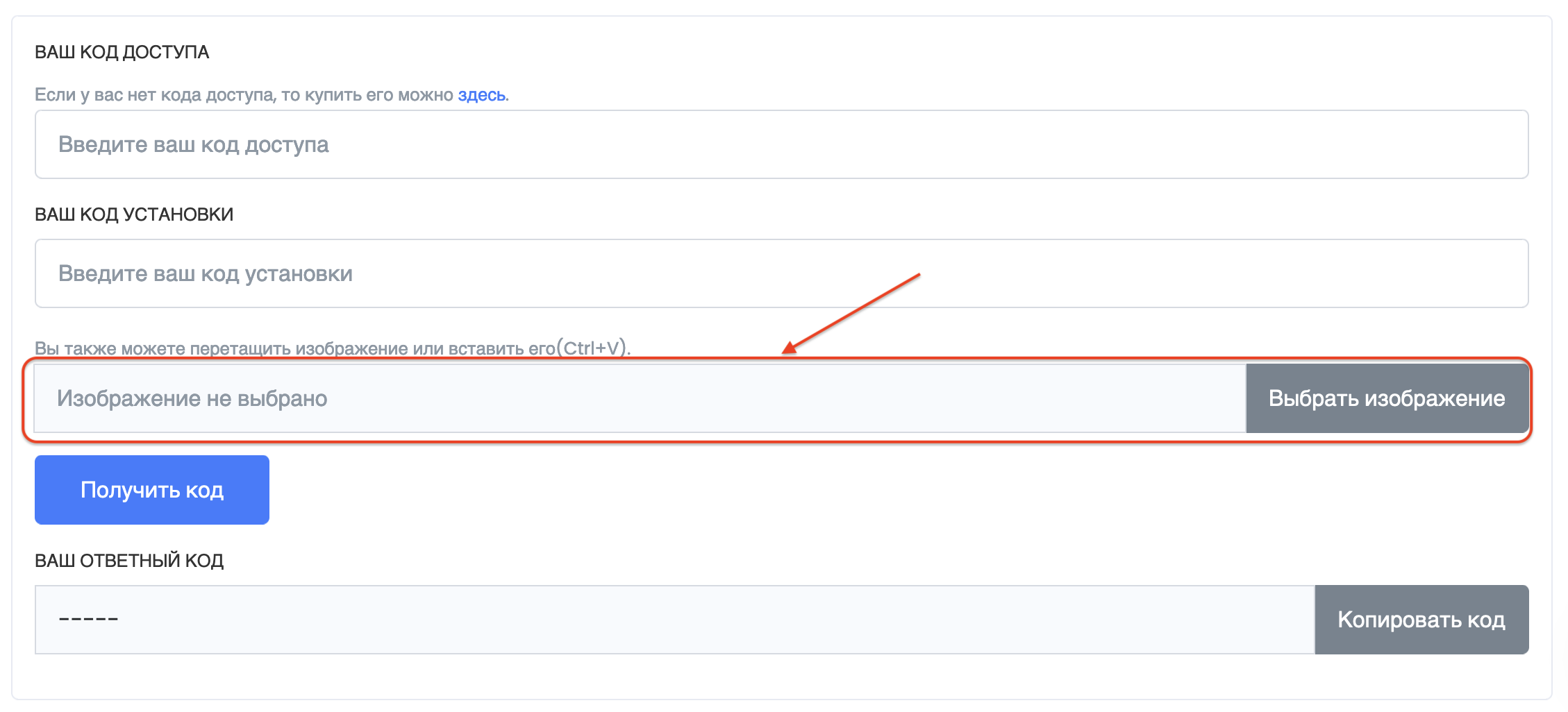Click the 'Введите ваш код установки' placeholder text

pyautogui.click(x=205, y=273)
